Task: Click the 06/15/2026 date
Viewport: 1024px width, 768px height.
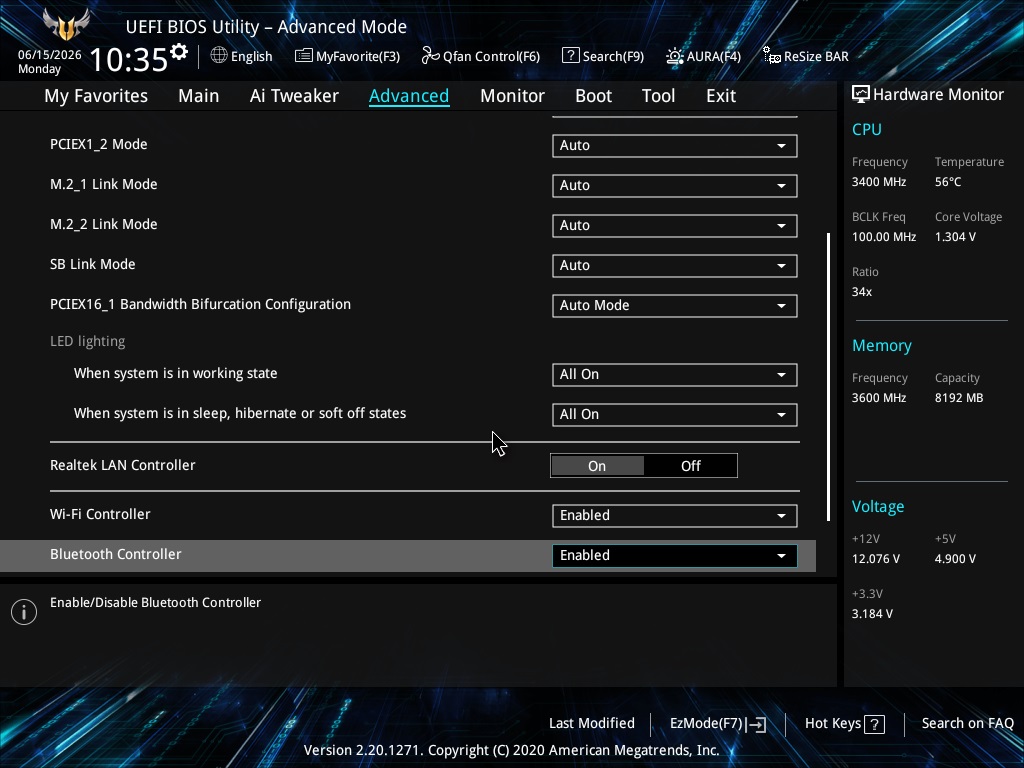Action: [50, 55]
